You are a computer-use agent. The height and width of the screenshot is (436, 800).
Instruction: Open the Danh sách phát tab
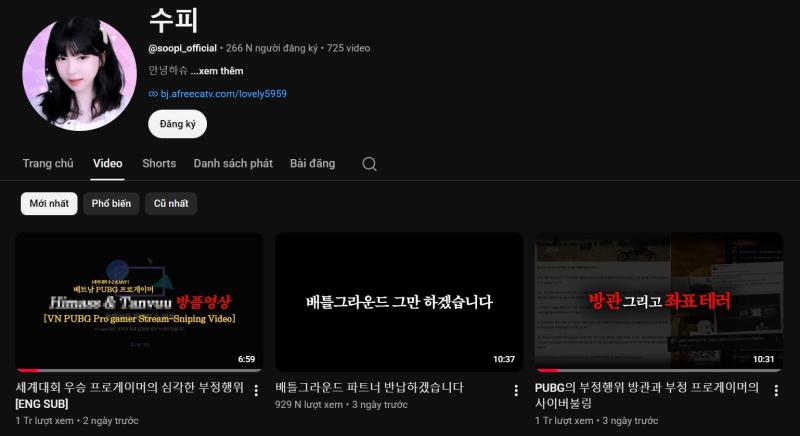[233, 163]
